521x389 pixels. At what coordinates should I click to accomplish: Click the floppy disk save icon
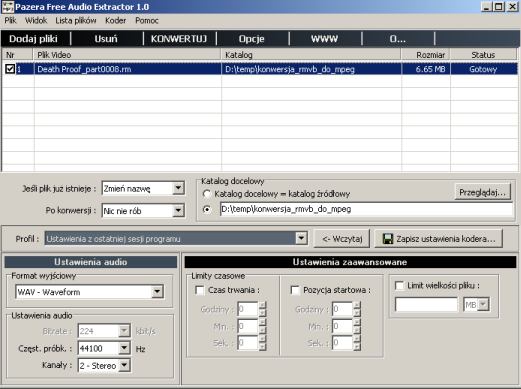coord(387,239)
